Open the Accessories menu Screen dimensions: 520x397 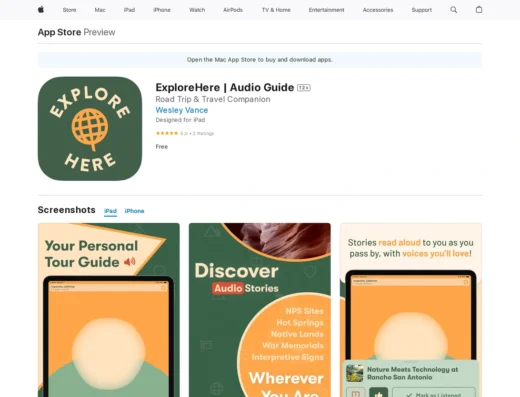378,10
